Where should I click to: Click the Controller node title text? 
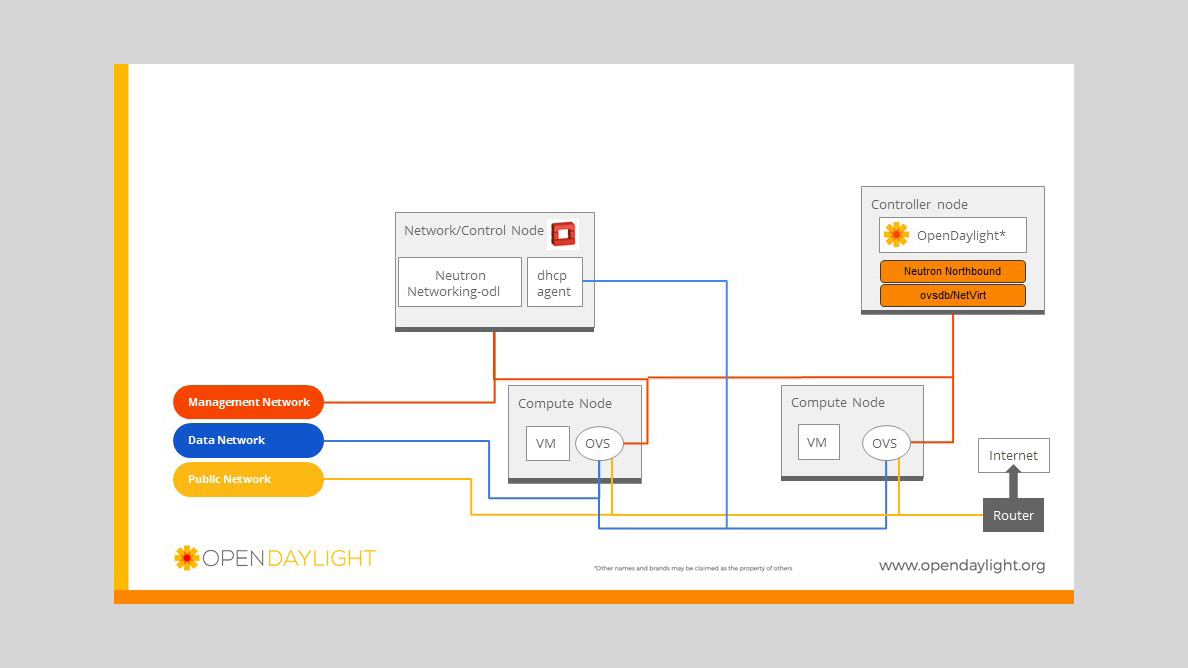pyautogui.click(x=919, y=204)
